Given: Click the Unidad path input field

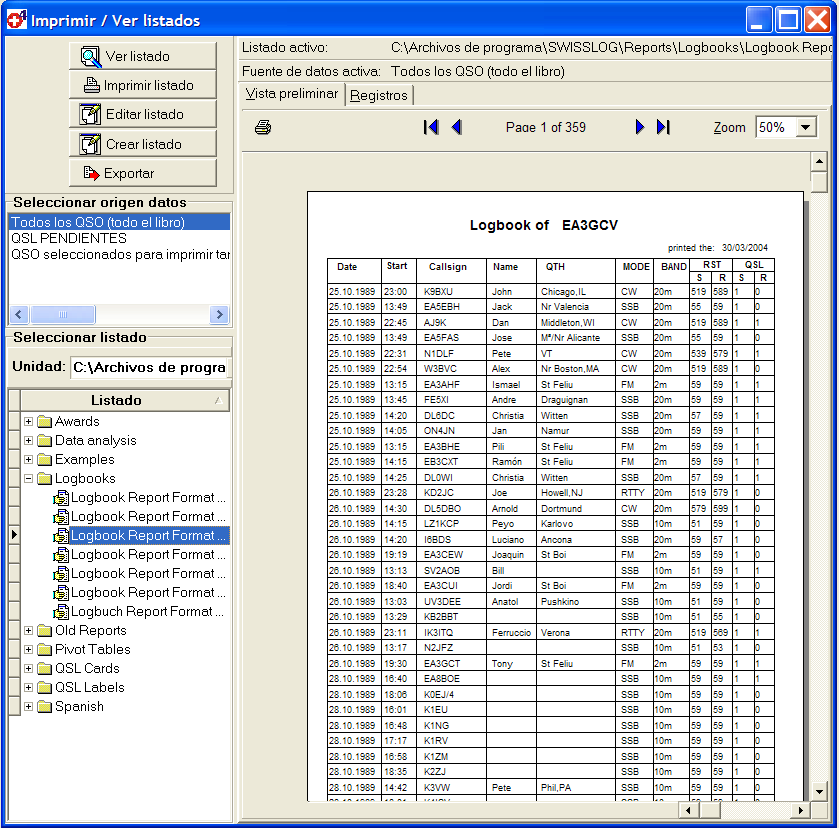Looking at the screenshot, I should [149, 367].
